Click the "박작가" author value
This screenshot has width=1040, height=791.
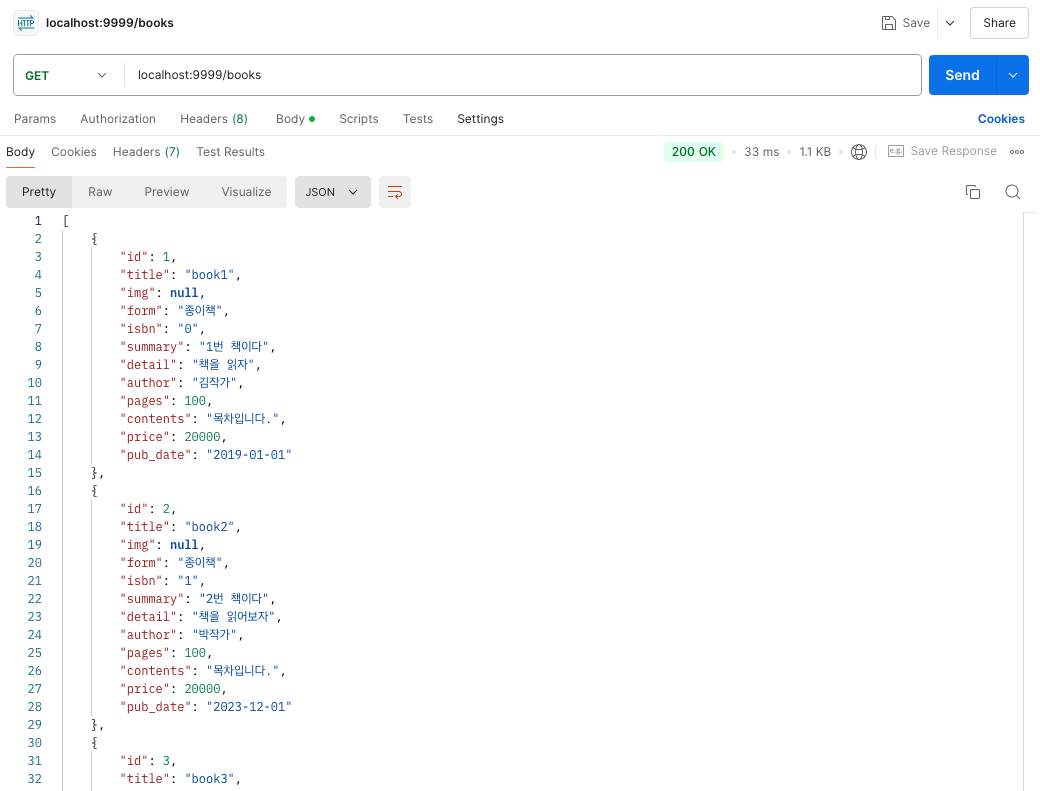click(214, 635)
